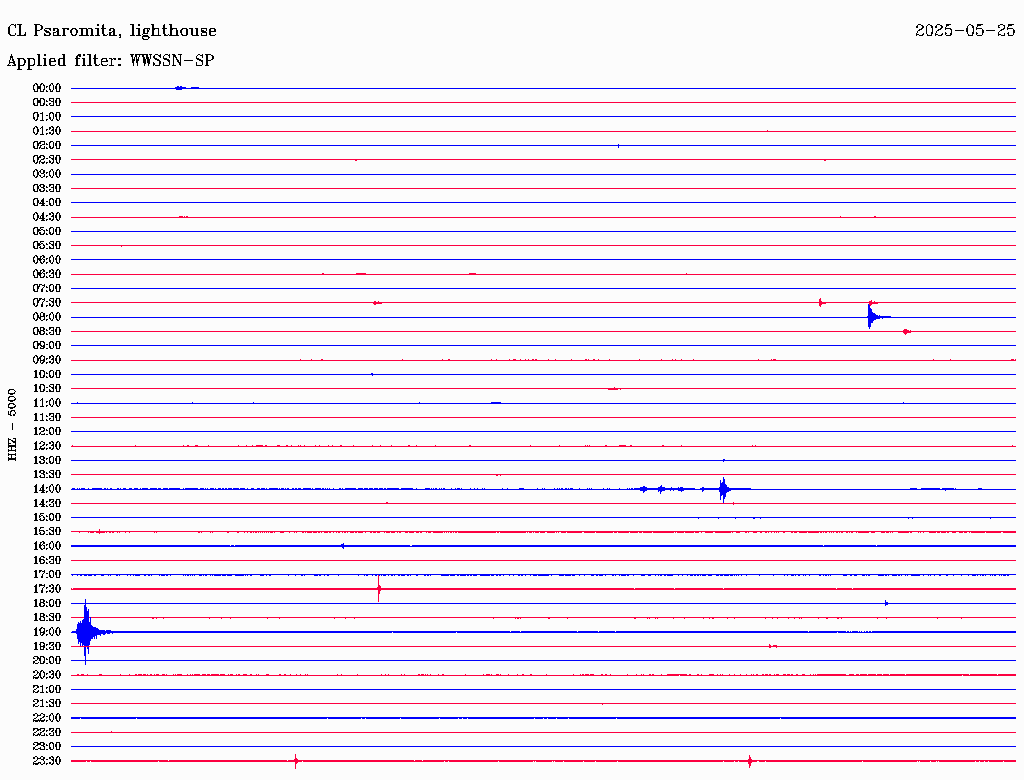Image resolution: width=1024 pixels, height=780 pixels.
Task: Select the 23:30 time label
Action: [47, 761]
